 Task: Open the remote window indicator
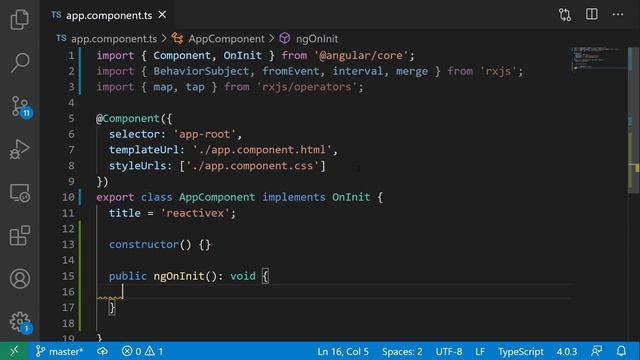[x=14, y=351]
